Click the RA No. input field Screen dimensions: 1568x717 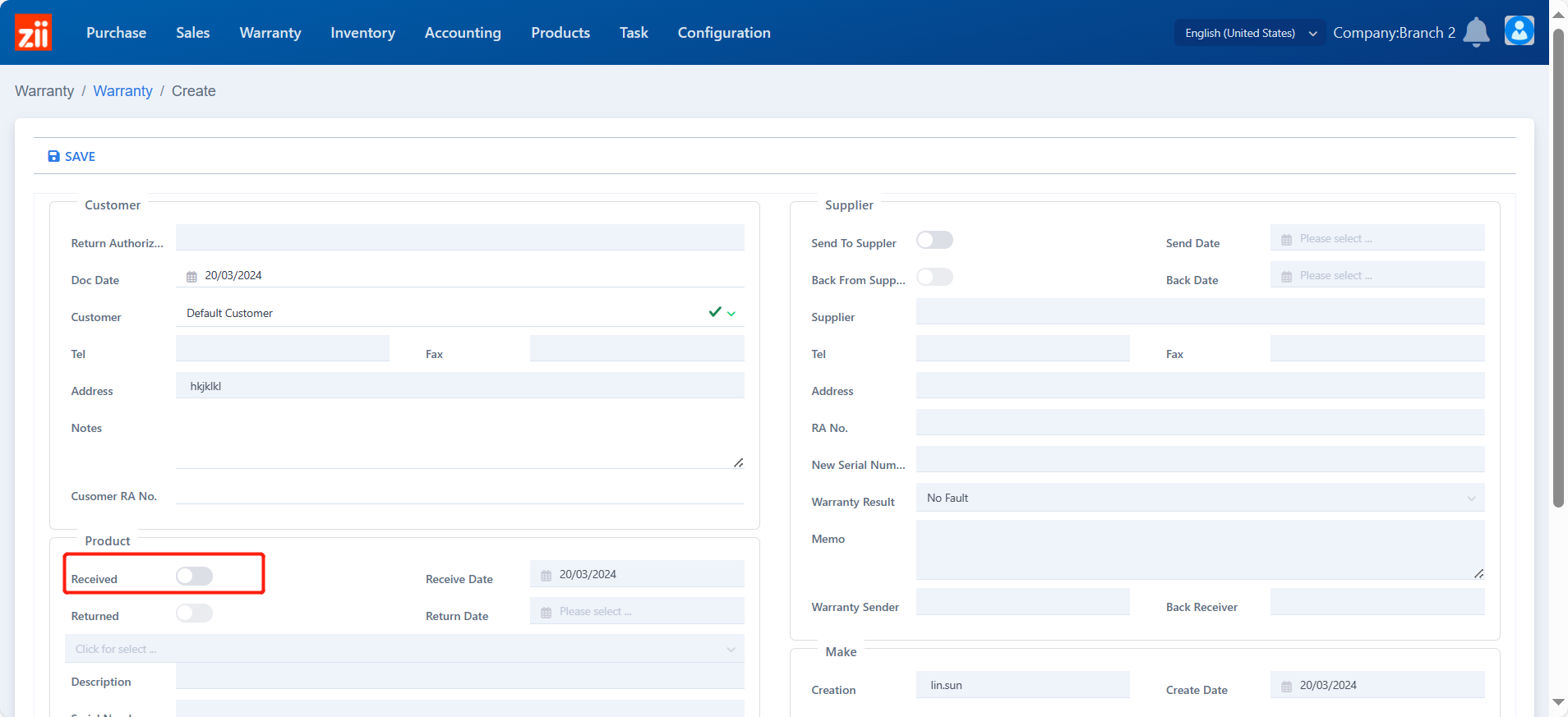pyautogui.click(x=1200, y=422)
